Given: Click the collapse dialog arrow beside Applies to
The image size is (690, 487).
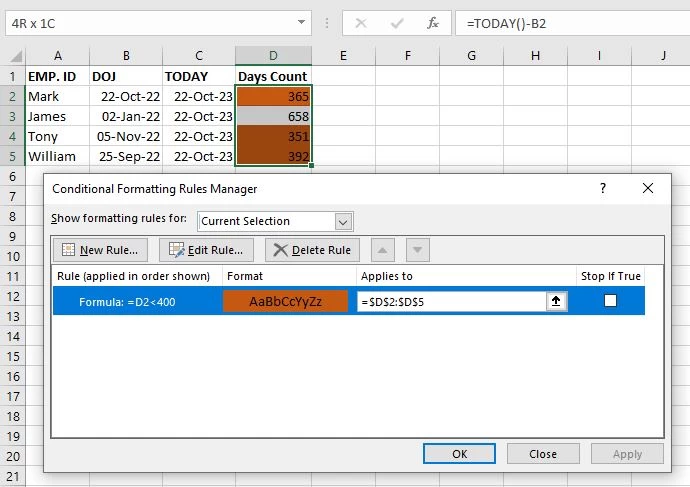Looking at the screenshot, I should click(556, 301).
